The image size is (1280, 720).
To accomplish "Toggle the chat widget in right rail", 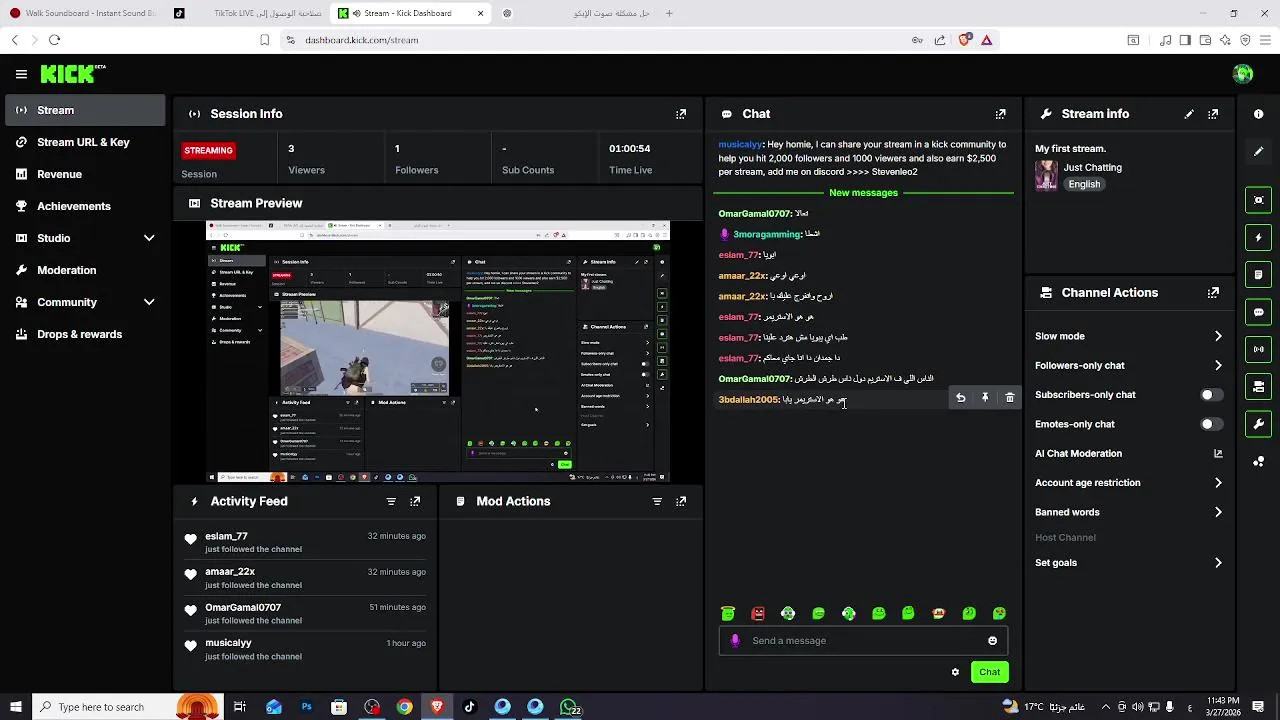I will 1259,312.
